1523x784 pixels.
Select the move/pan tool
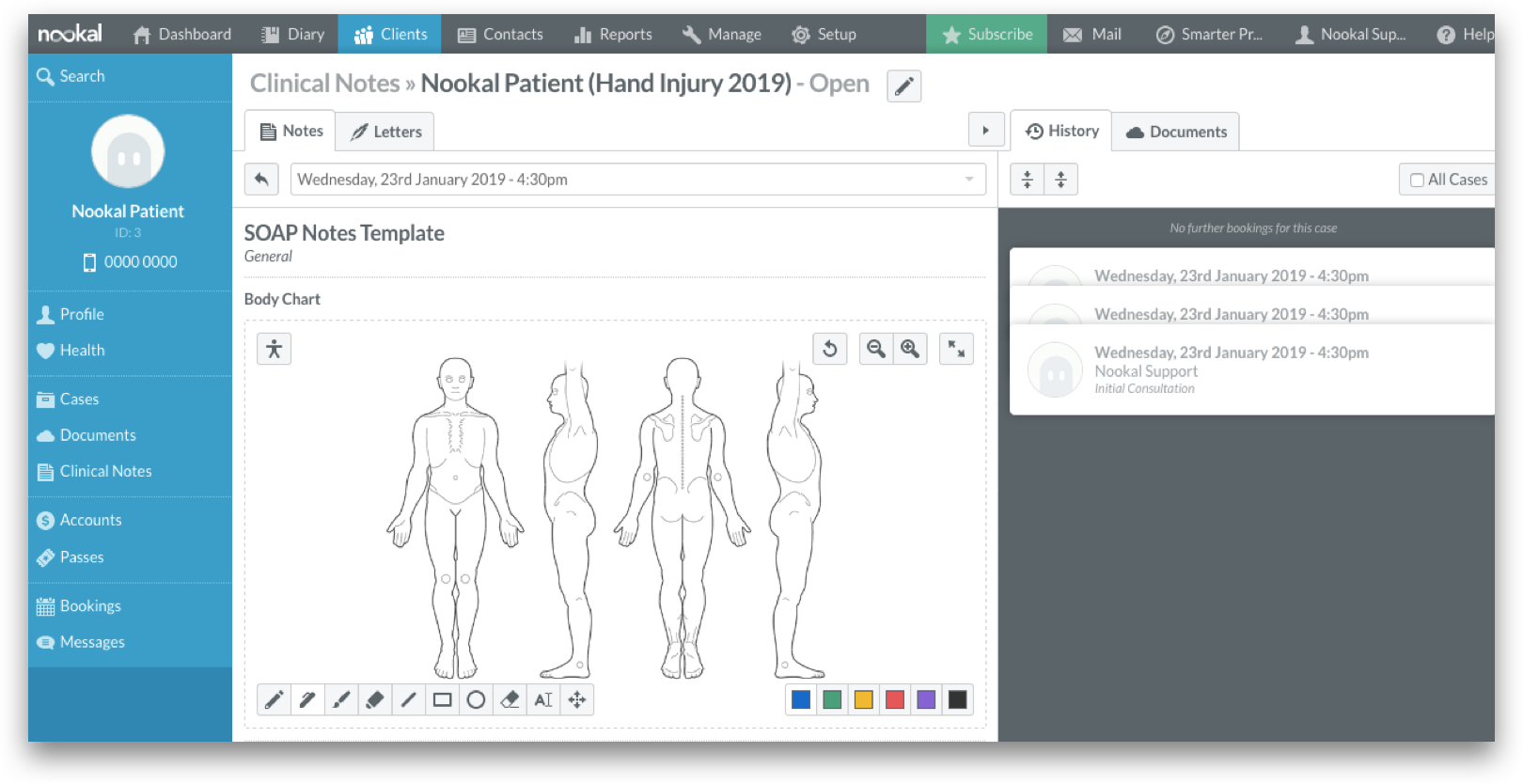click(x=577, y=699)
